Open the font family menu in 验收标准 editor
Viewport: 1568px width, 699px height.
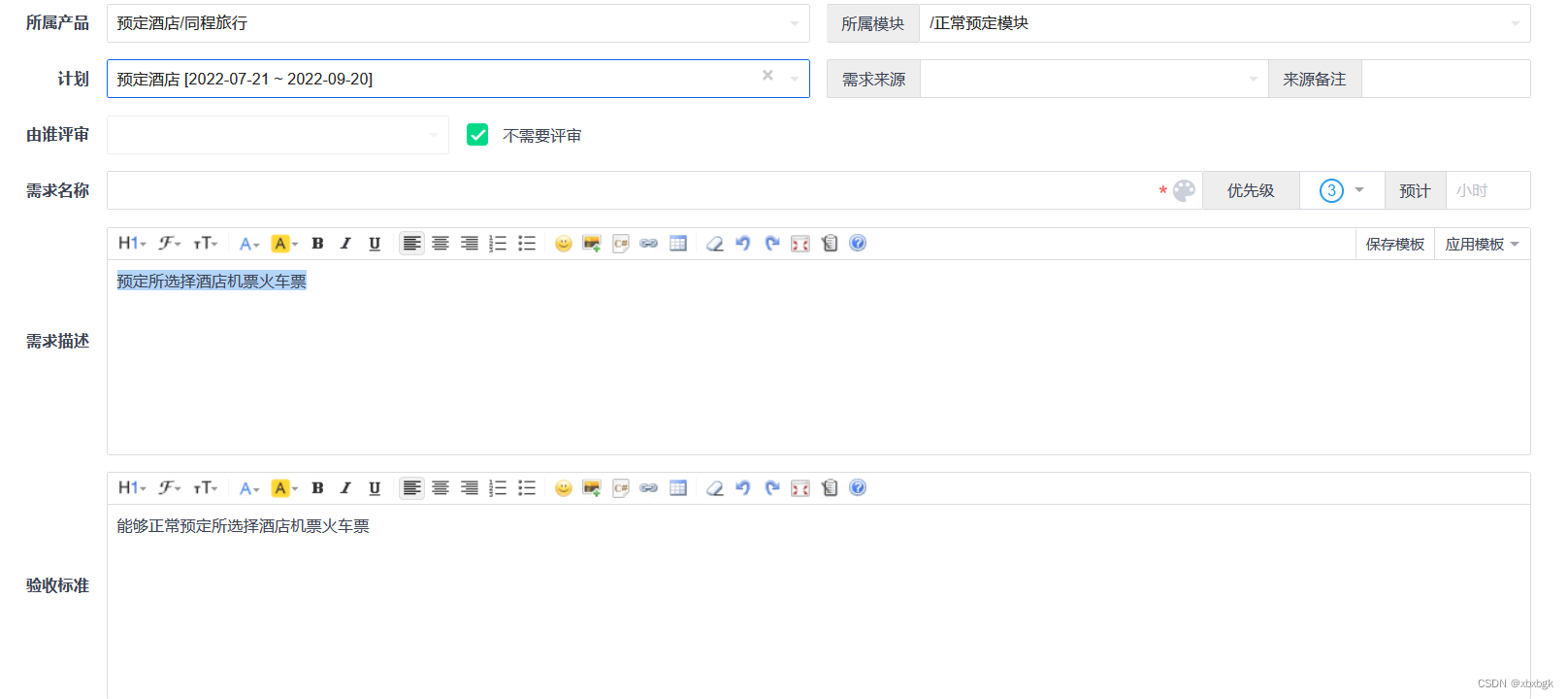click(170, 488)
